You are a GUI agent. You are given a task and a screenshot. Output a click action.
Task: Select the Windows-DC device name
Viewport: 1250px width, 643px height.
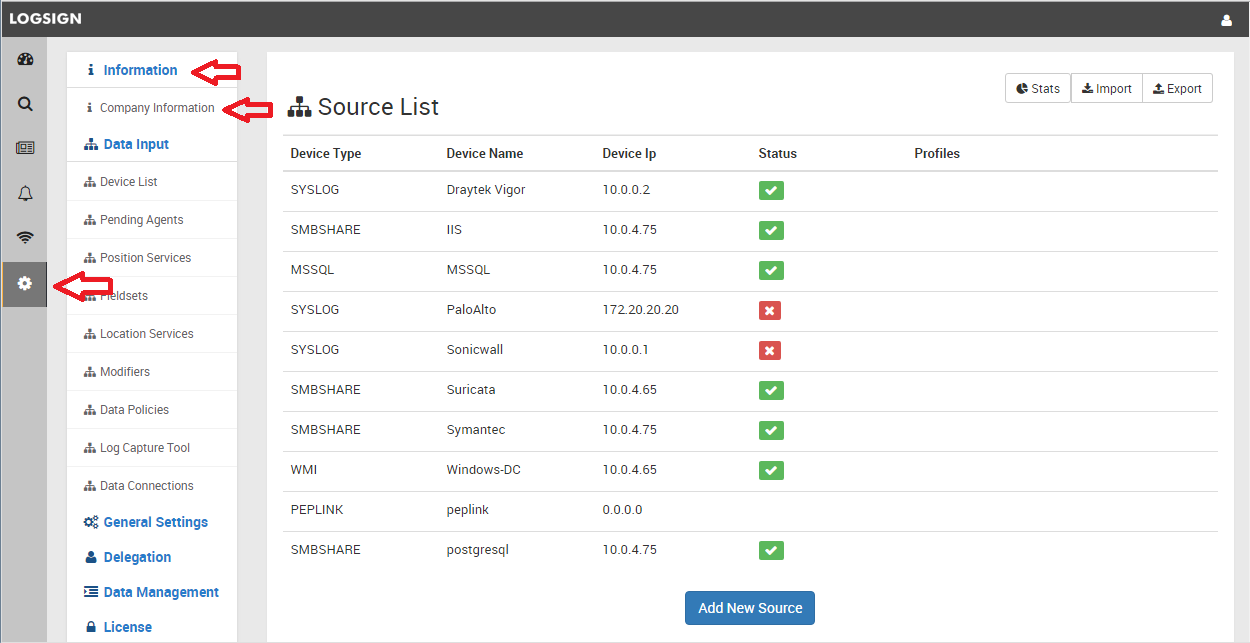(483, 470)
